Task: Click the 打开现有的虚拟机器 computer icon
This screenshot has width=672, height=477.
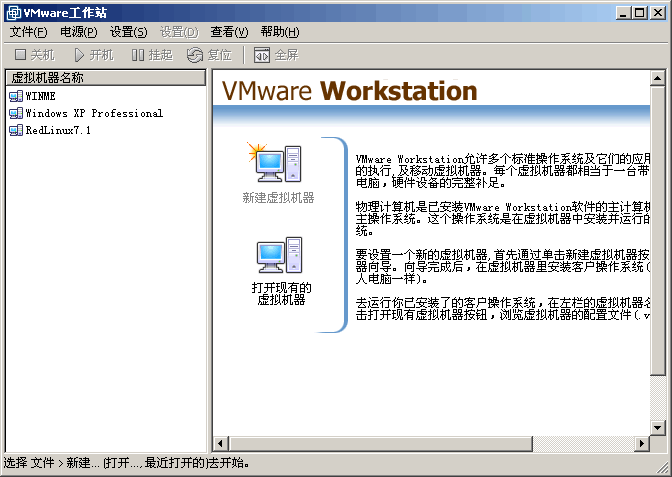Action: 279,255
